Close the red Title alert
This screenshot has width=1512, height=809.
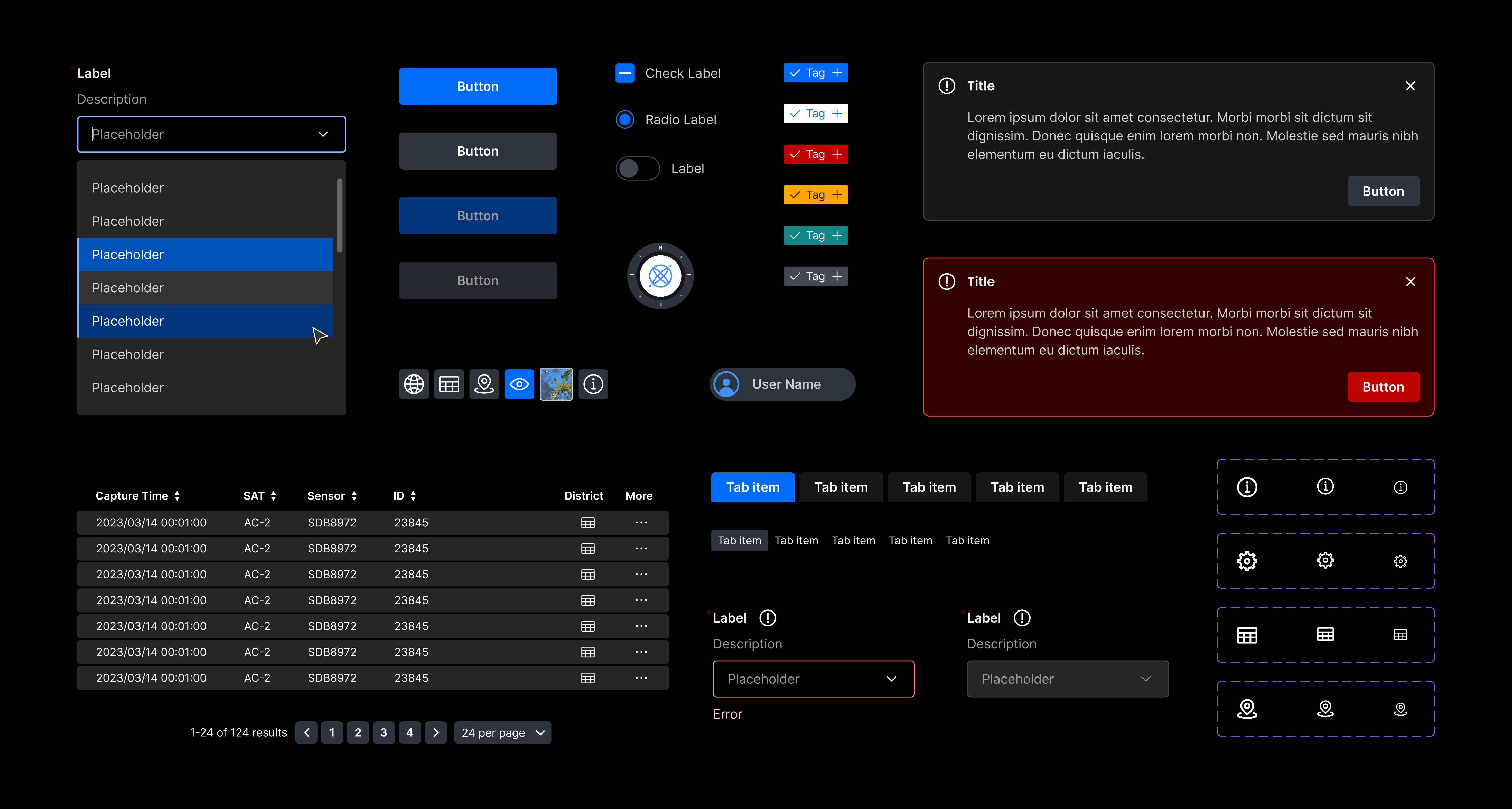[1411, 281]
